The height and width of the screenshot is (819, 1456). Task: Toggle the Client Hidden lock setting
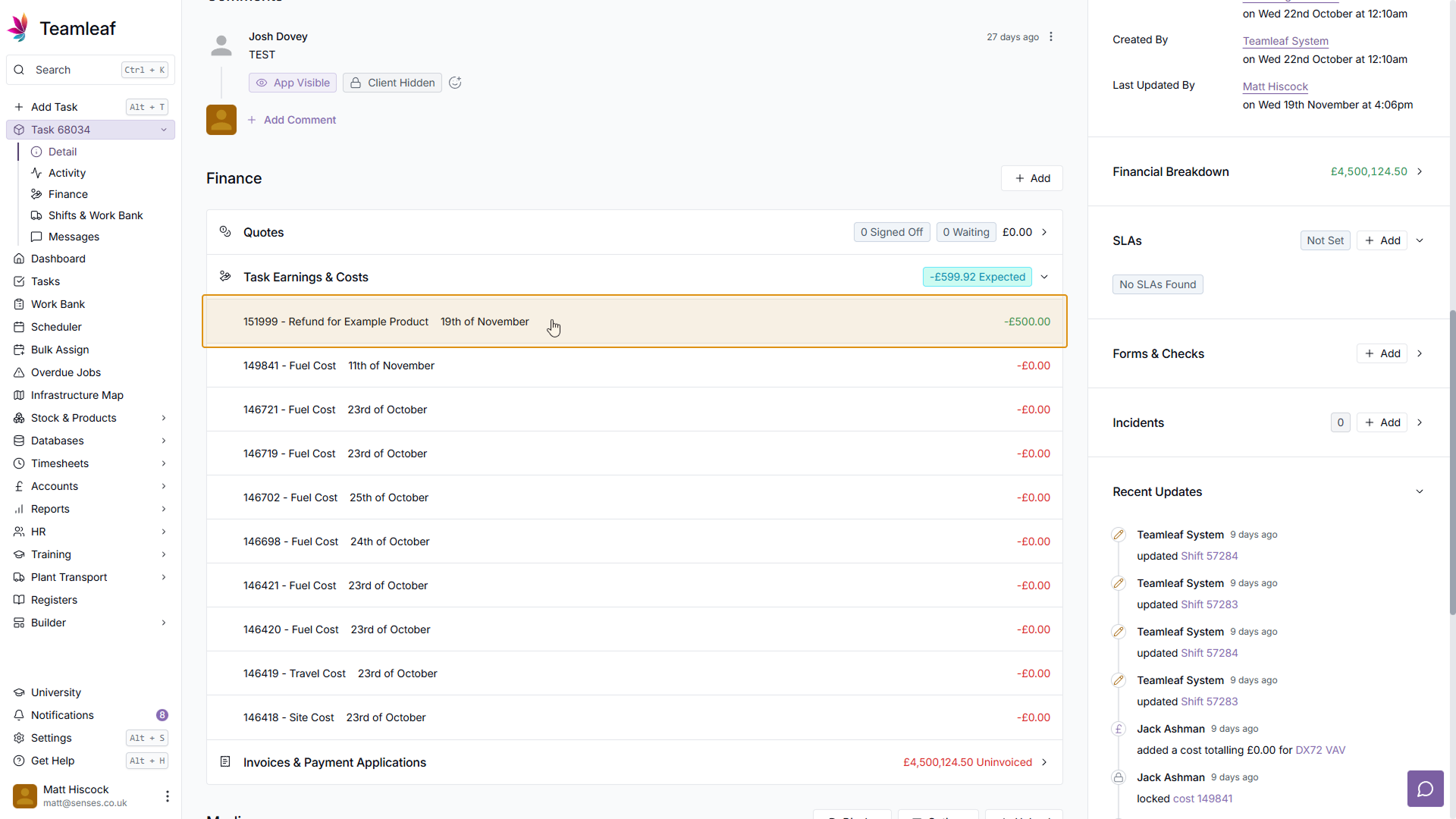392,83
